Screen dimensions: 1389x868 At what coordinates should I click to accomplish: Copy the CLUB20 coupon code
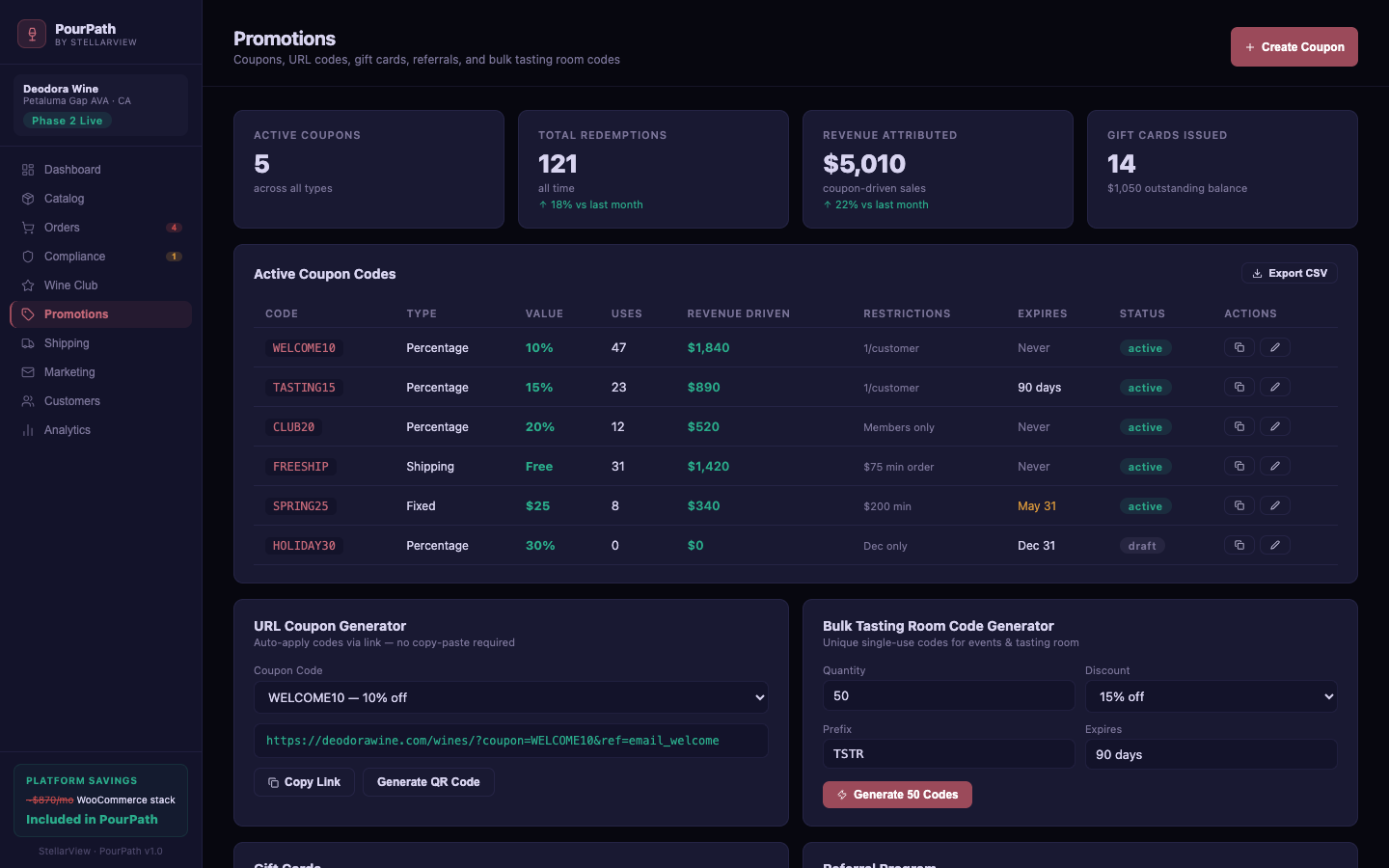pos(1239,426)
